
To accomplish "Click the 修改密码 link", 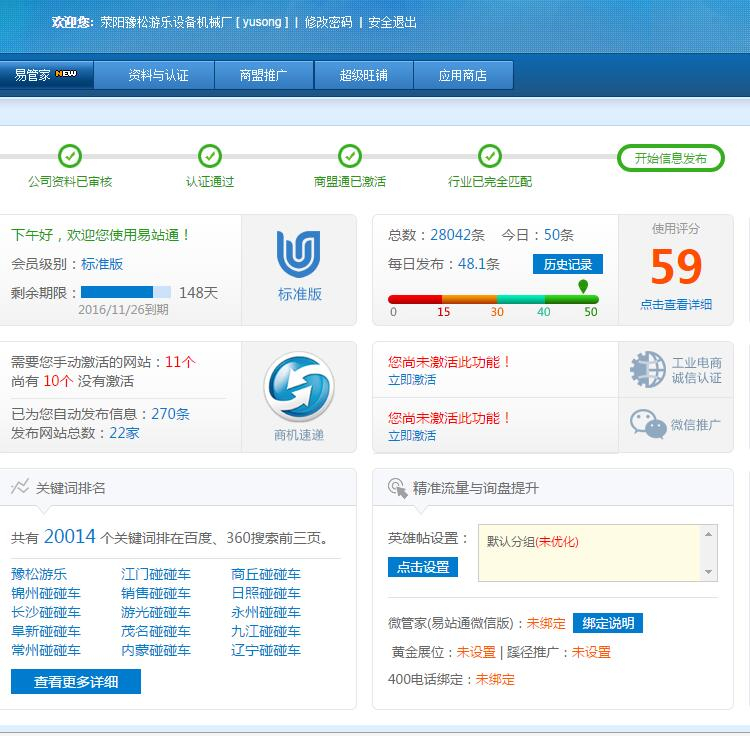I will (329, 22).
